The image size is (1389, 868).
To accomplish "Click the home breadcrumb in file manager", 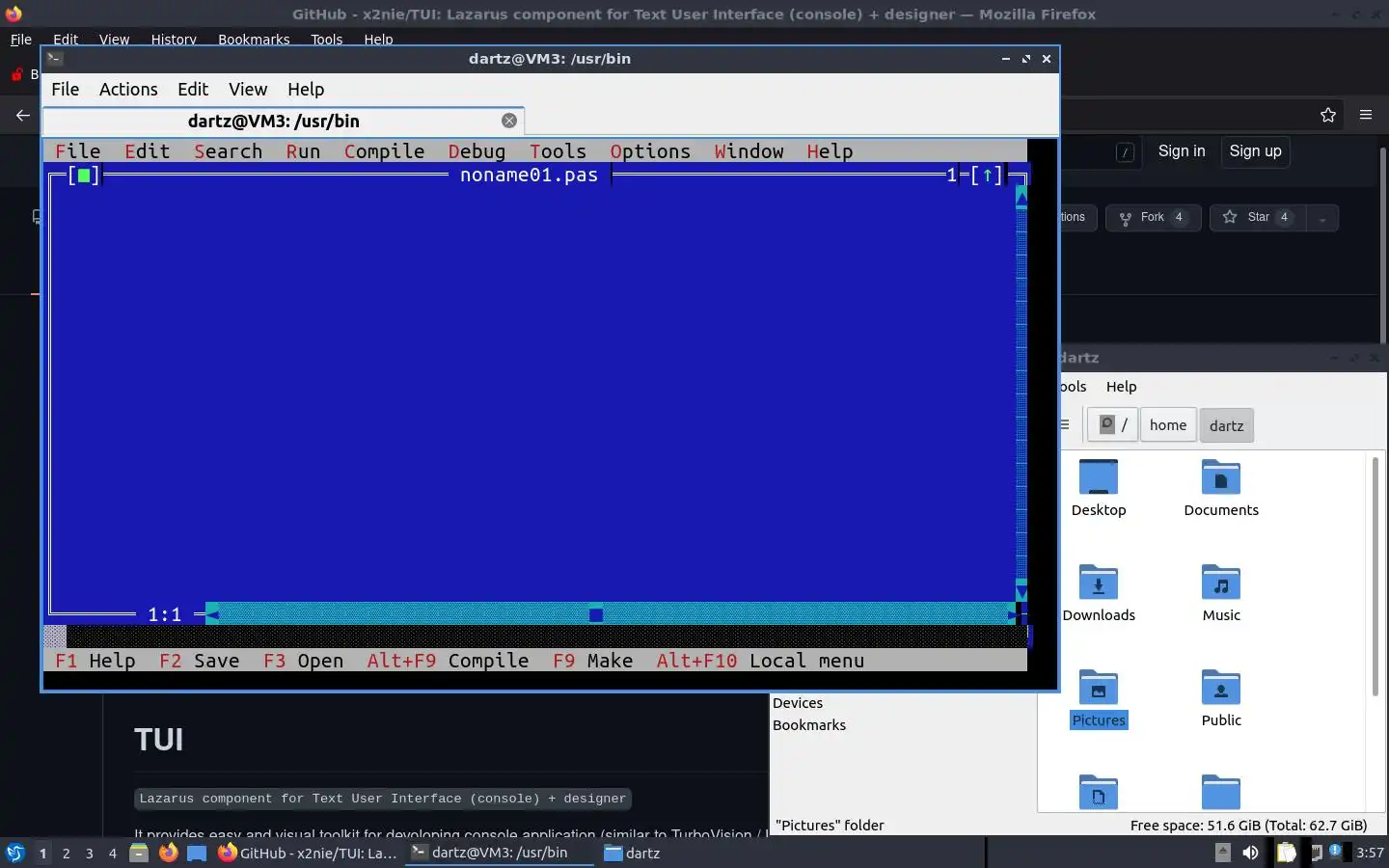I will [x=1168, y=424].
